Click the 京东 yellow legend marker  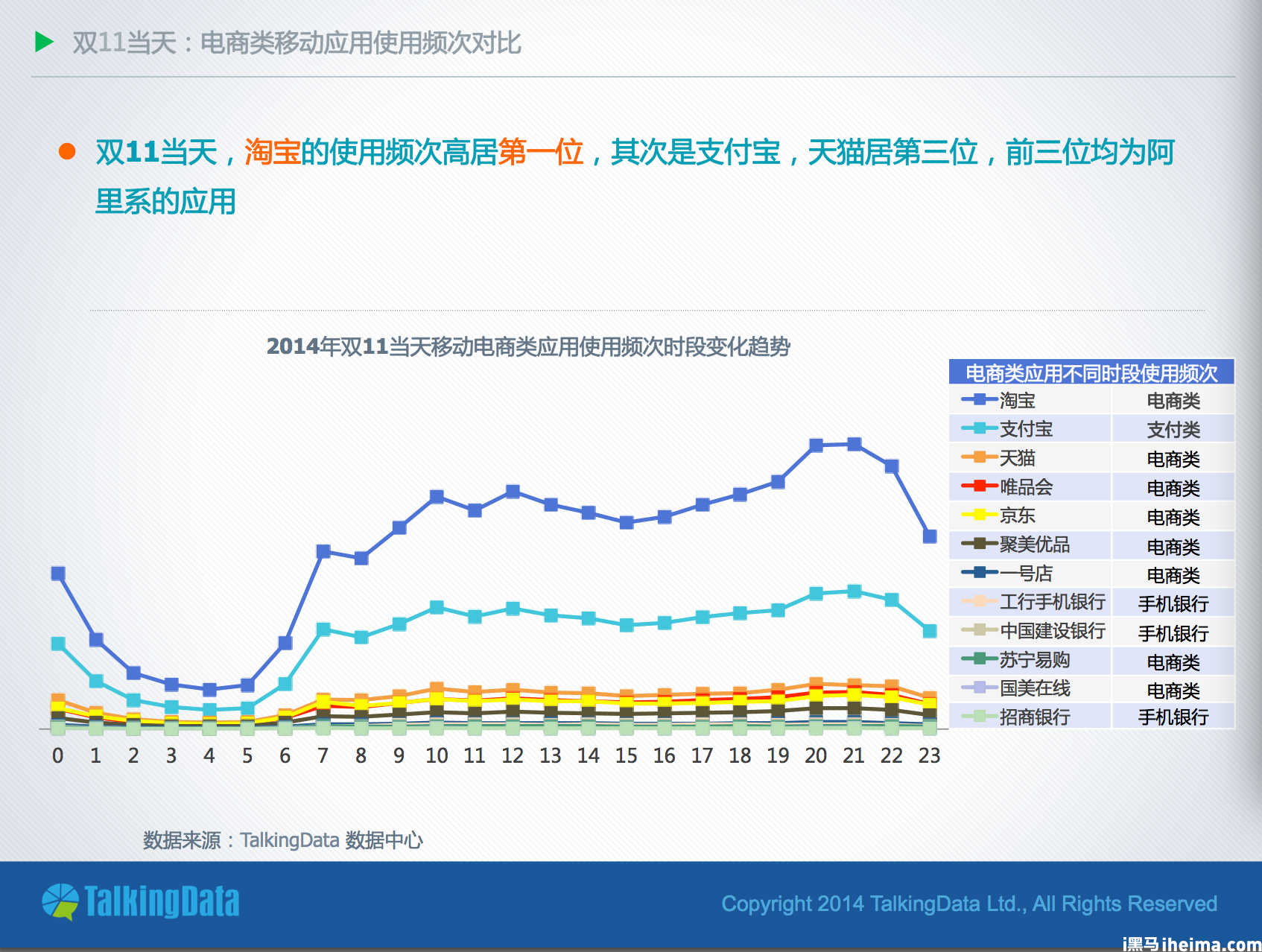tap(980, 515)
